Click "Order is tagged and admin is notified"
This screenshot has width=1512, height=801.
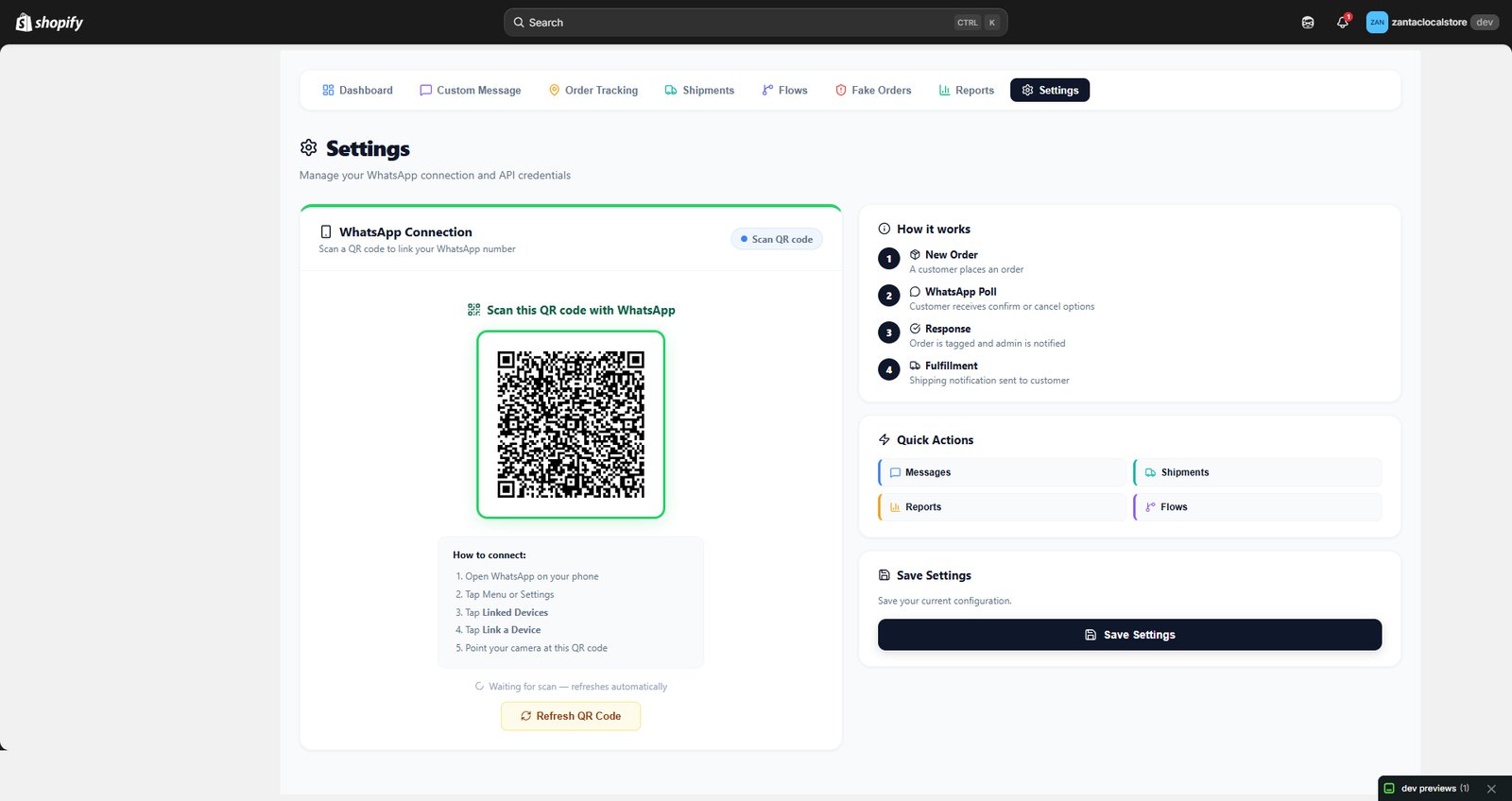[988, 343]
